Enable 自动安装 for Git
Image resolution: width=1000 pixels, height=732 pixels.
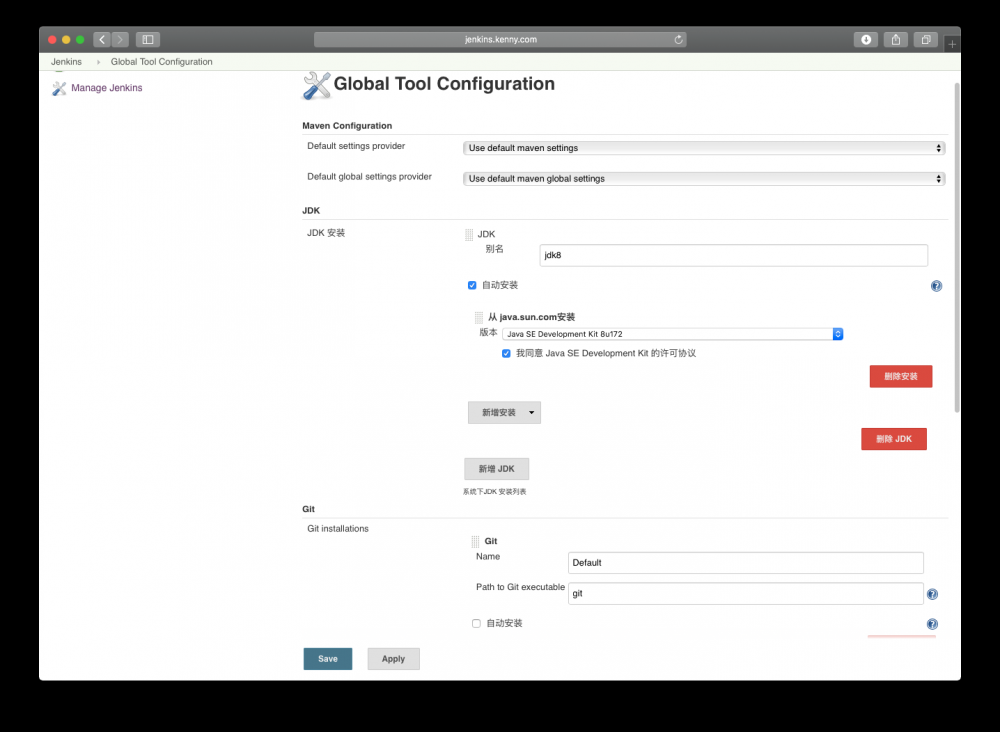476,623
